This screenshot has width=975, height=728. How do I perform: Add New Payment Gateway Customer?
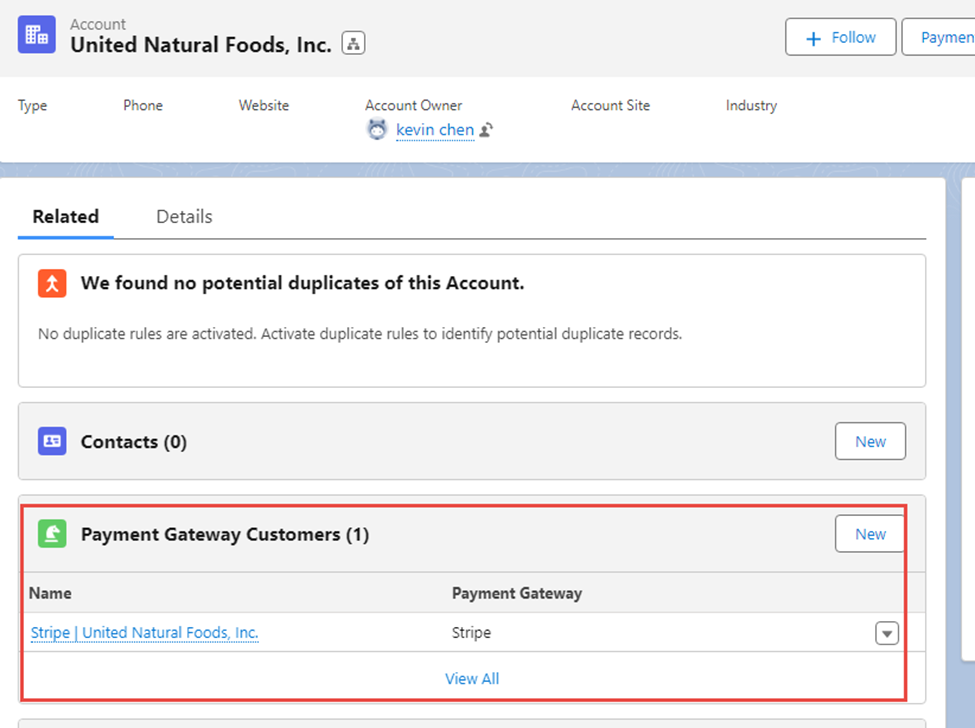tap(870, 534)
